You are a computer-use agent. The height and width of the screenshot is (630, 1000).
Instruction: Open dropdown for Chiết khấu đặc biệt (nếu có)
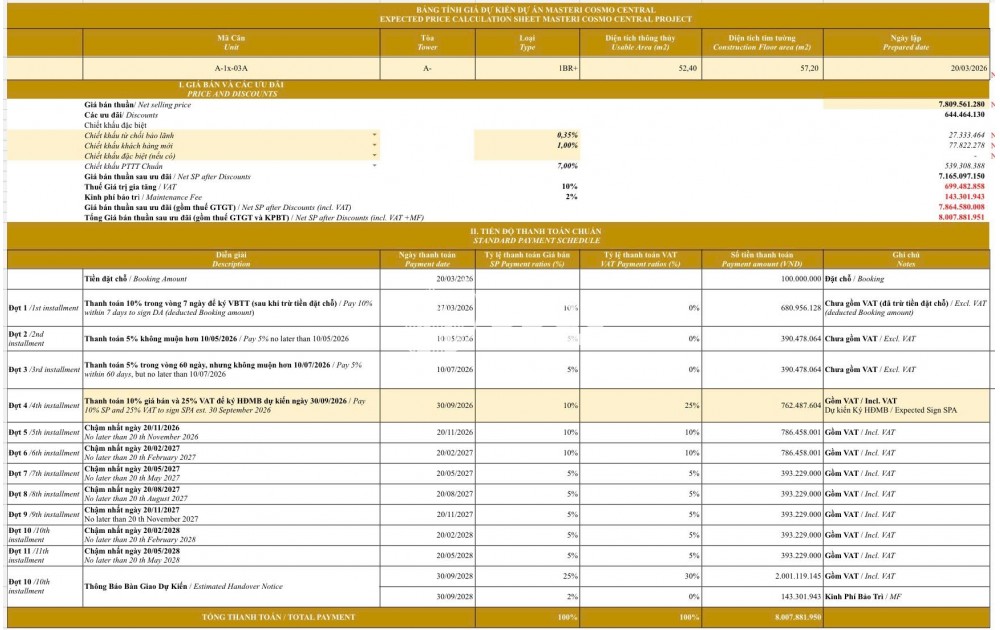(x=374, y=156)
